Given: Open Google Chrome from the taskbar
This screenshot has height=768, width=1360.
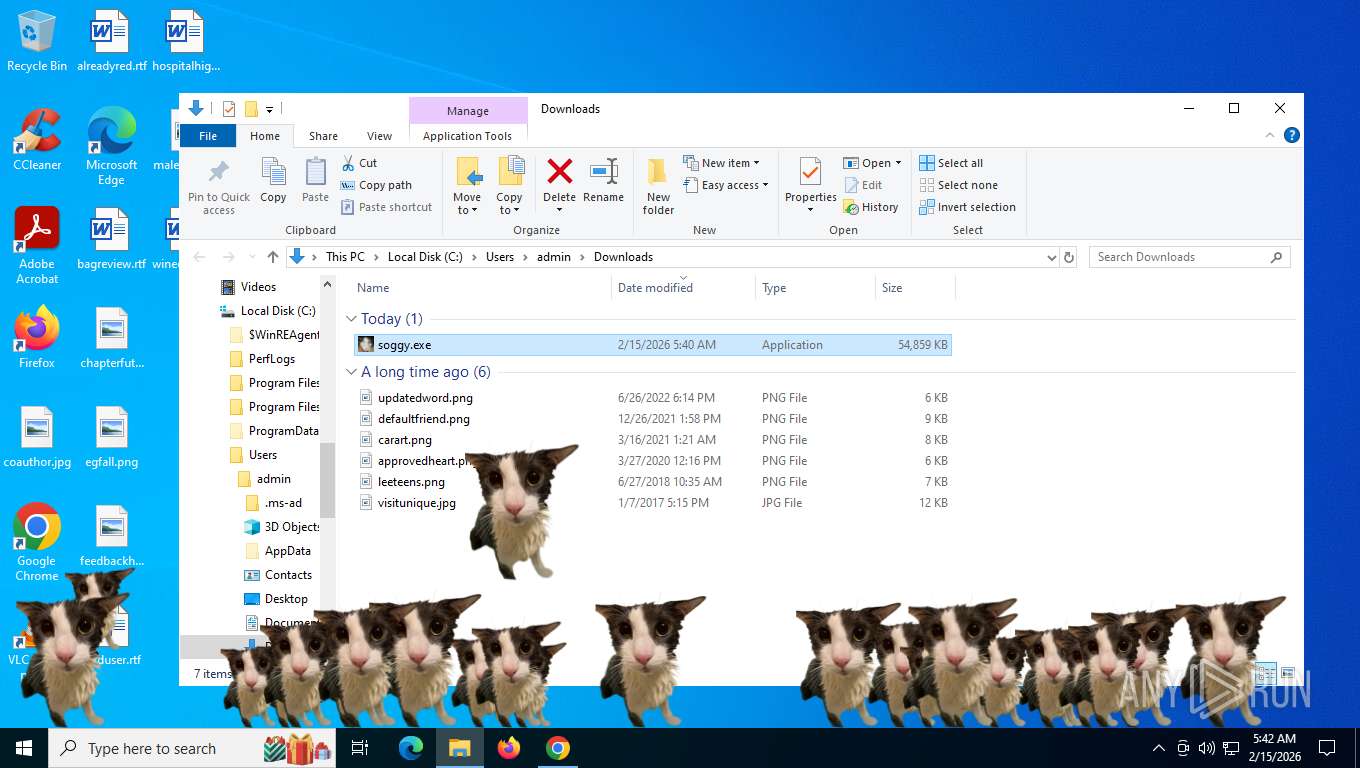Looking at the screenshot, I should click(x=558, y=748).
